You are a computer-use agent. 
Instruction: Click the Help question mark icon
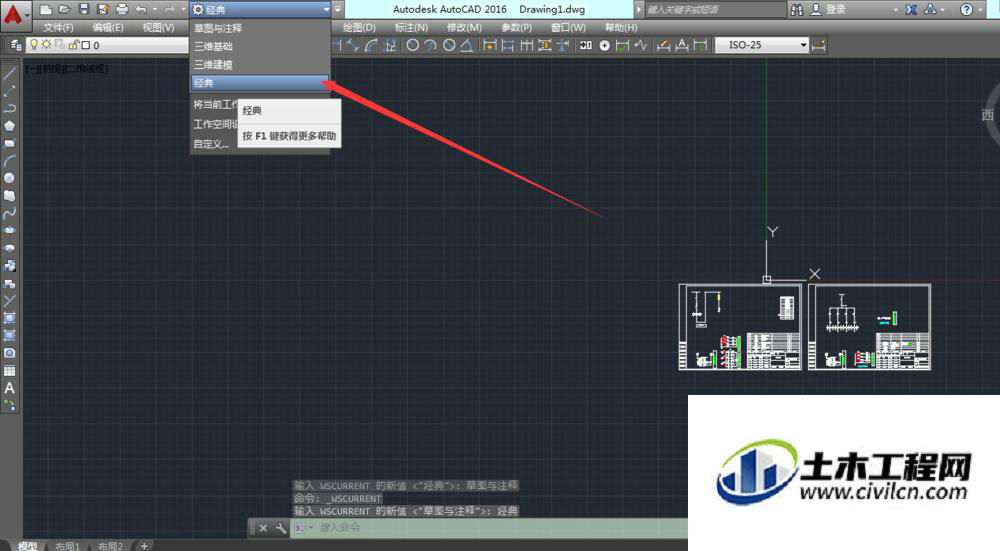(x=967, y=10)
